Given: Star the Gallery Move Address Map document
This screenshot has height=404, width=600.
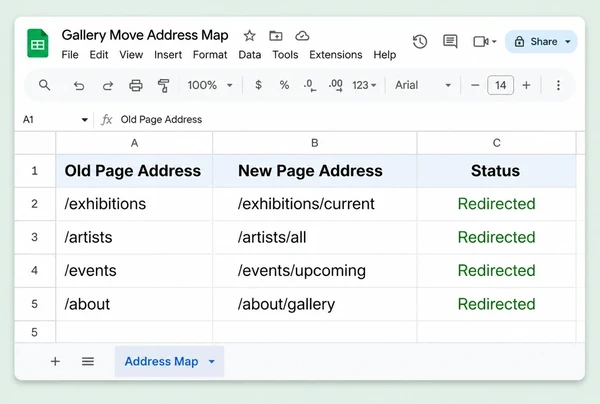Looking at the screenshot, I should pyautogui.click(x=249, y=36).
